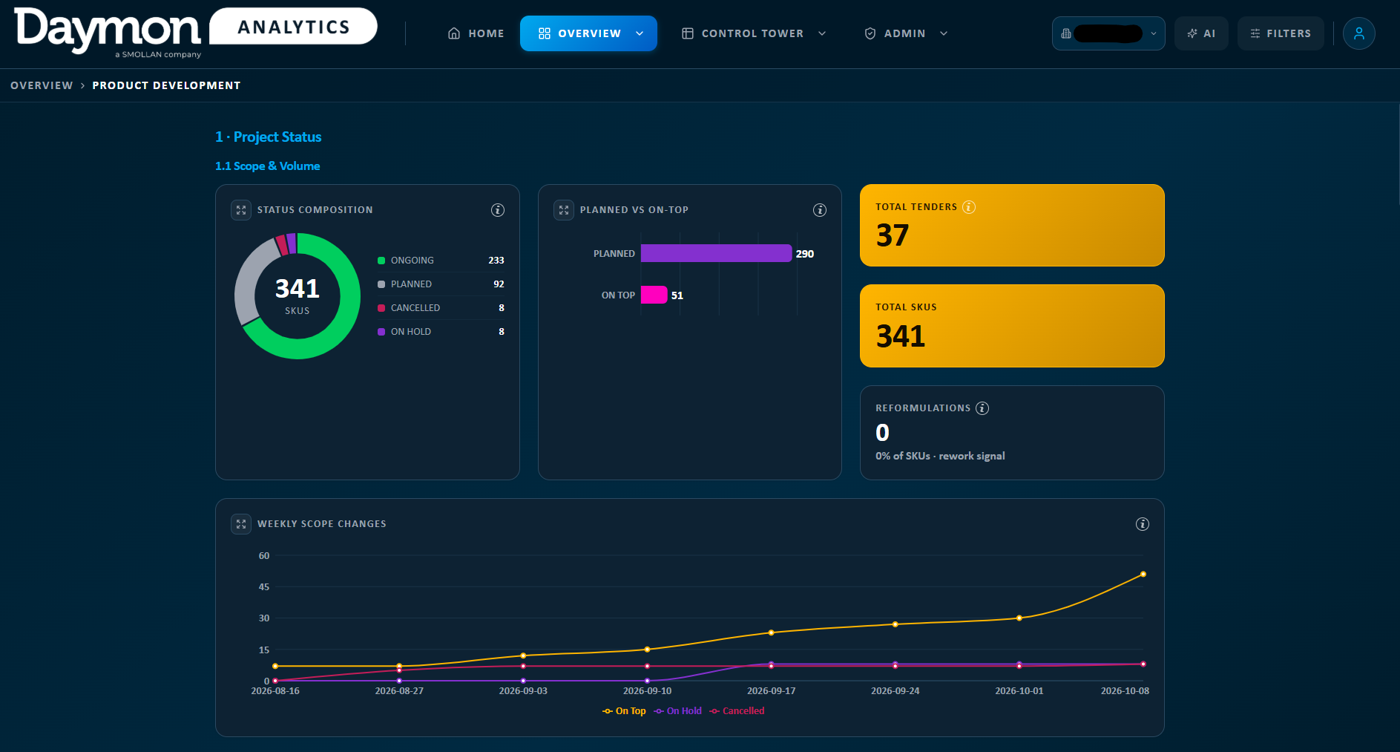The image size is (1400, 752).
Task: Toggle the Ongoing legend entry
Action: [x=440, y=260]
